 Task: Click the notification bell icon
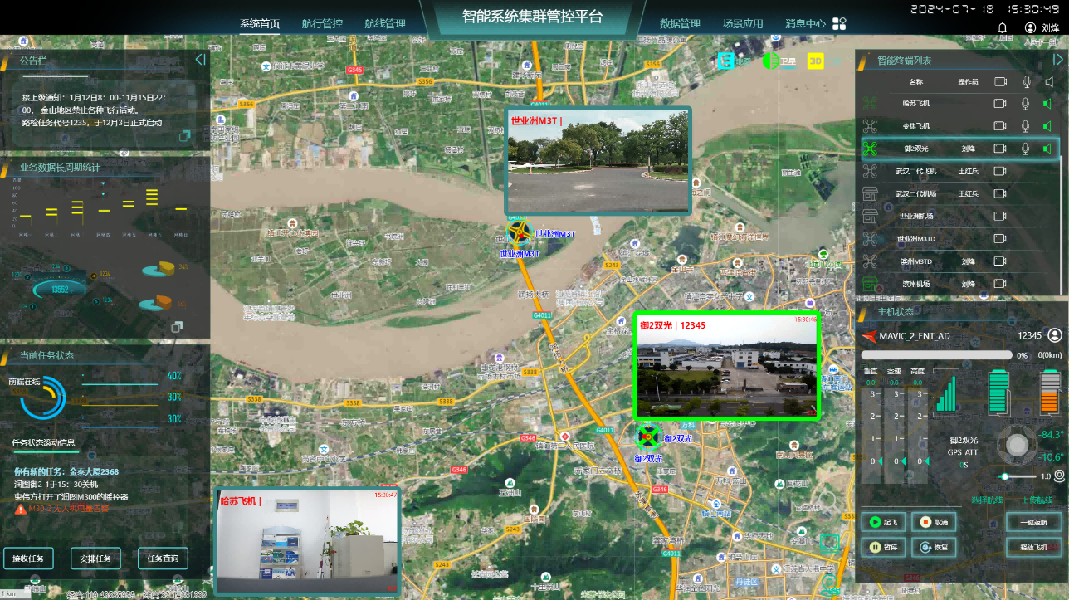click(x=1004, y=28)
